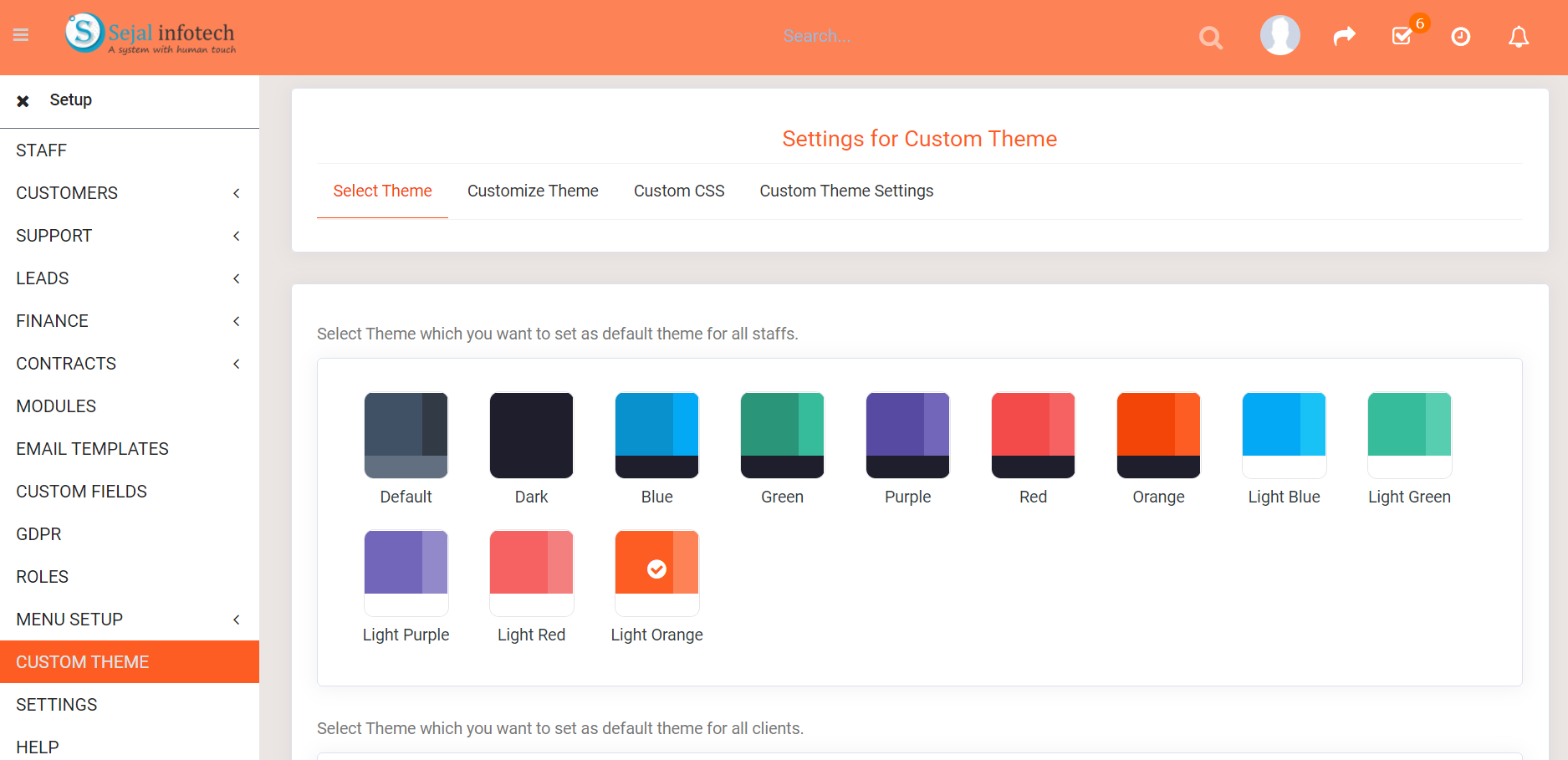Choose the Light Green theme swatch
Screen dimensions: 1568x760
point(1410,436)
